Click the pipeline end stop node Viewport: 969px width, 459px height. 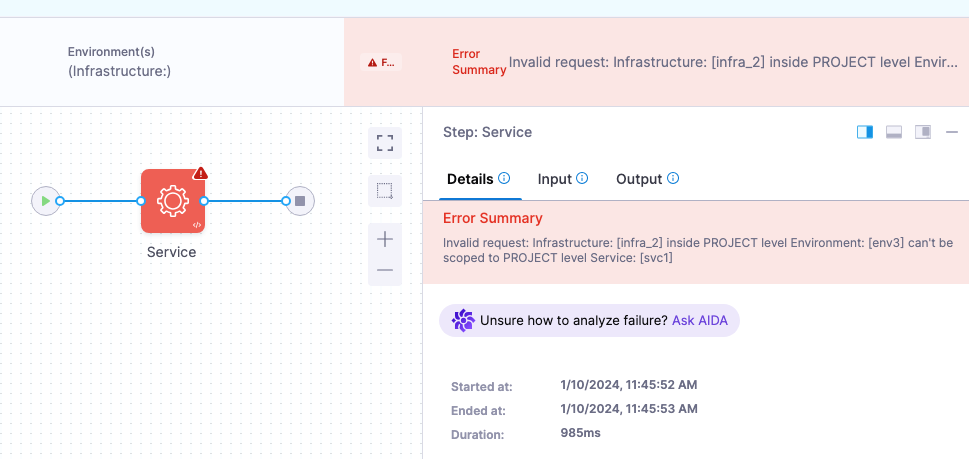(x=300, y=201)
